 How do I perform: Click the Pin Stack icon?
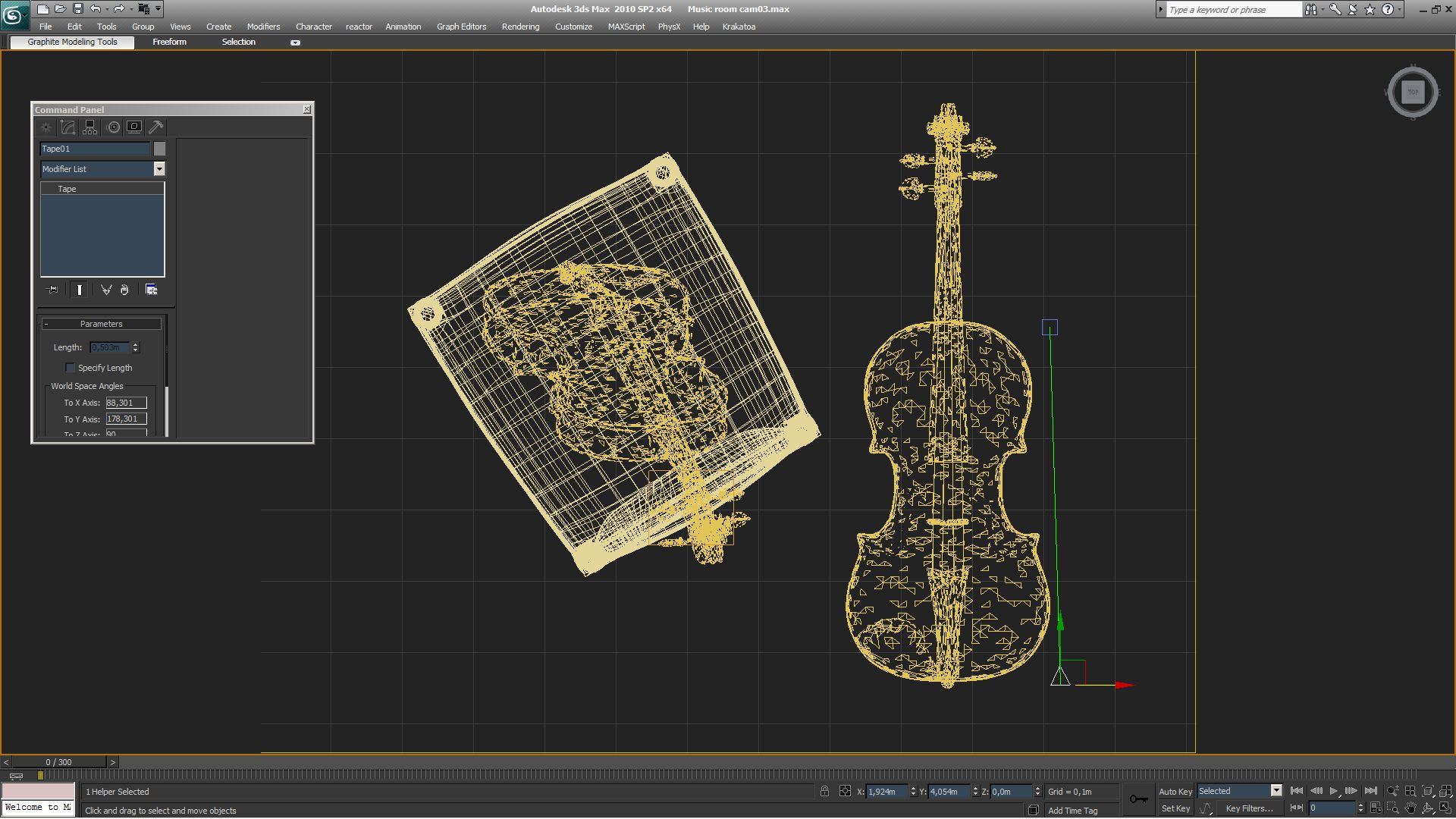pos(52,290)
